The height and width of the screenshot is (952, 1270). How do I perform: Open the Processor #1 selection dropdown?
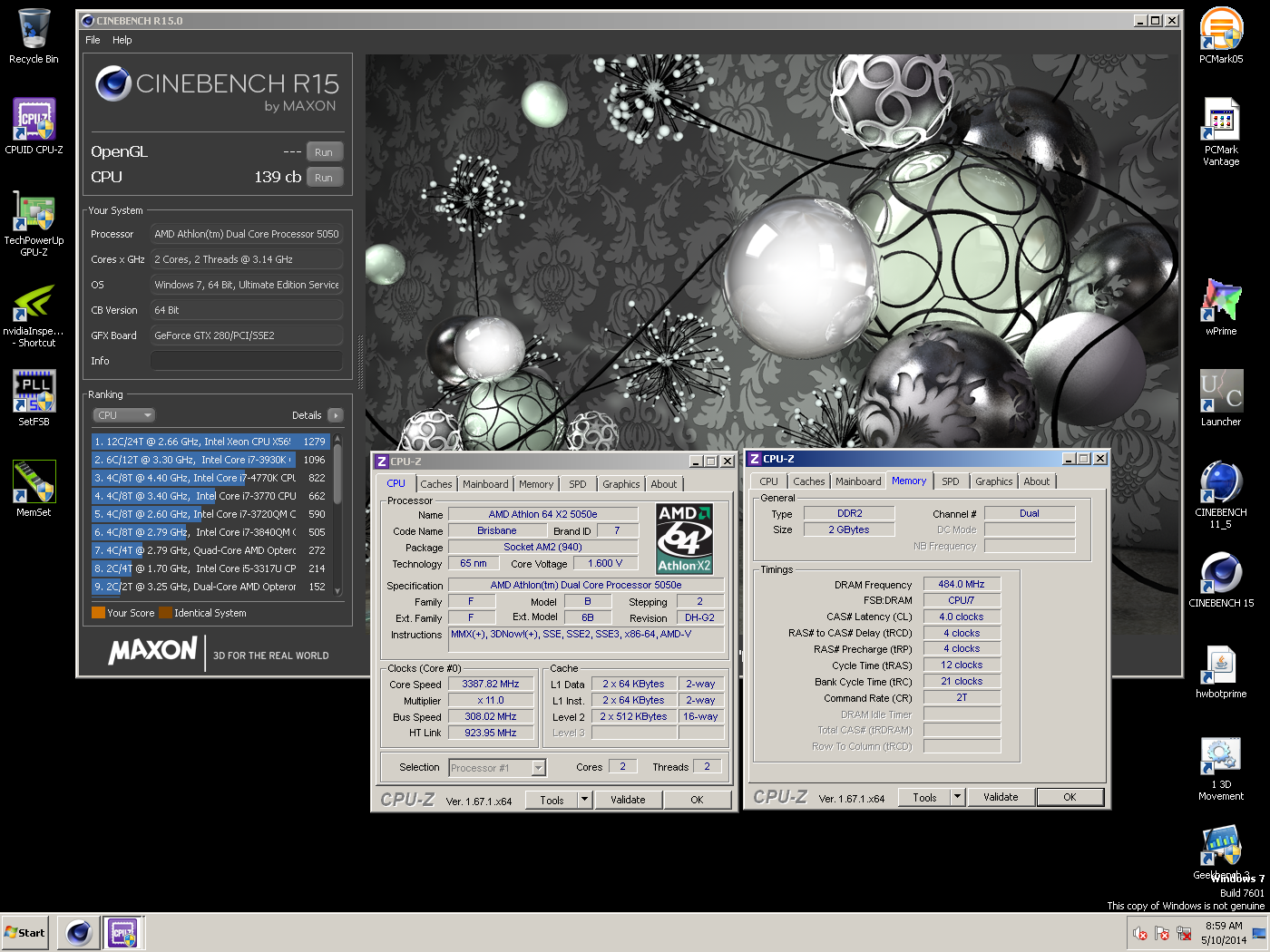coord(497,768)
